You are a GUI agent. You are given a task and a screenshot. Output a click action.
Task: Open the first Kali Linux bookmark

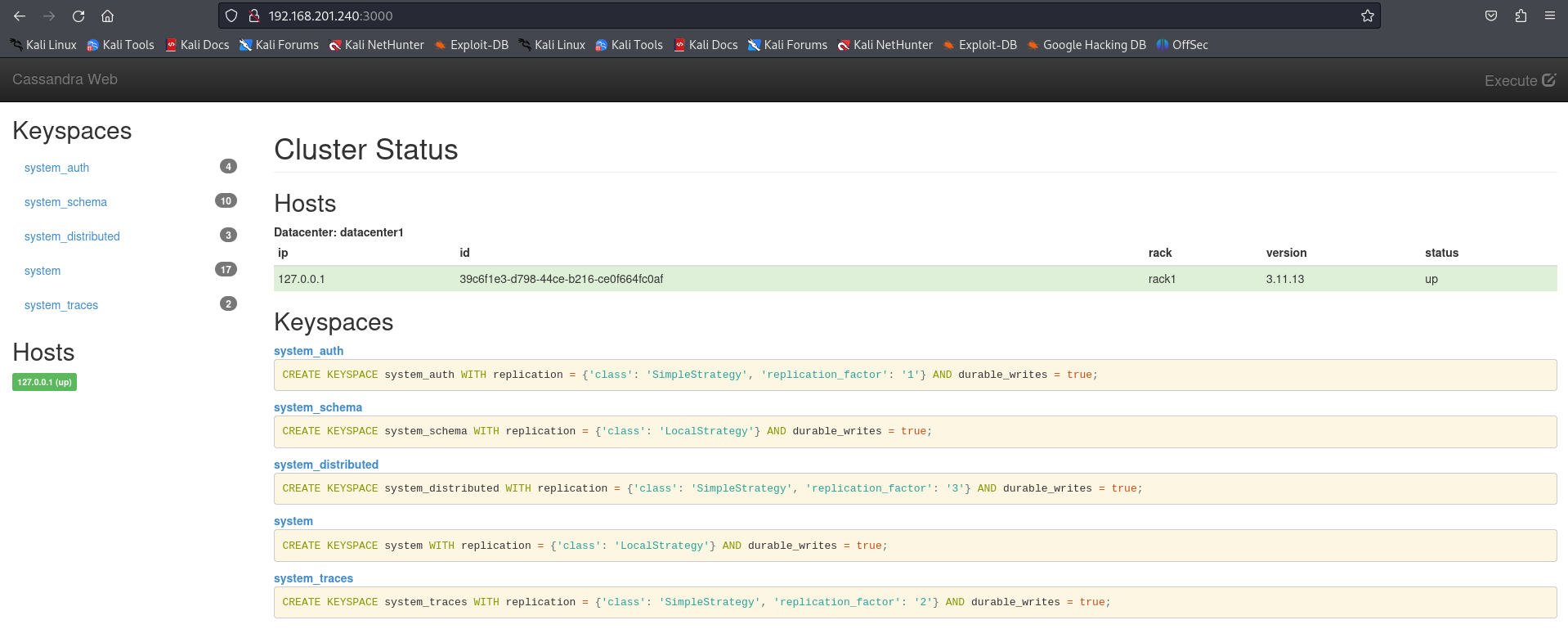pos(43,45)
